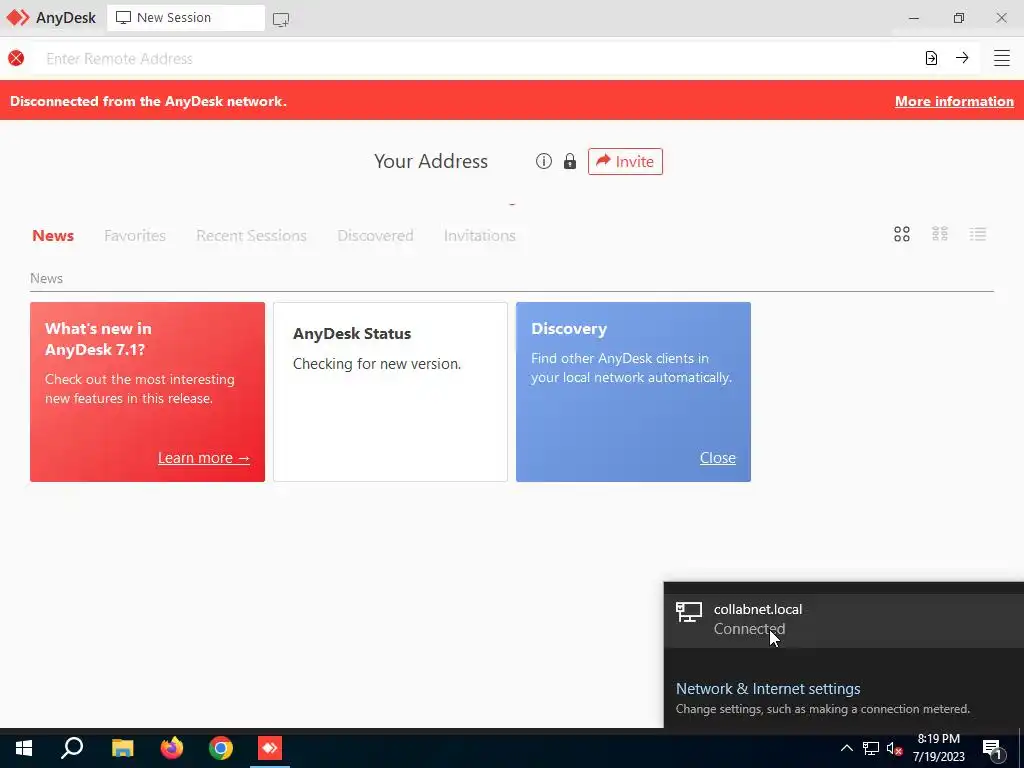Image resolution: width=1024 pixels, height=768 pixels.
Task: Open the More information link in red banner
Action: pos(954,101)
